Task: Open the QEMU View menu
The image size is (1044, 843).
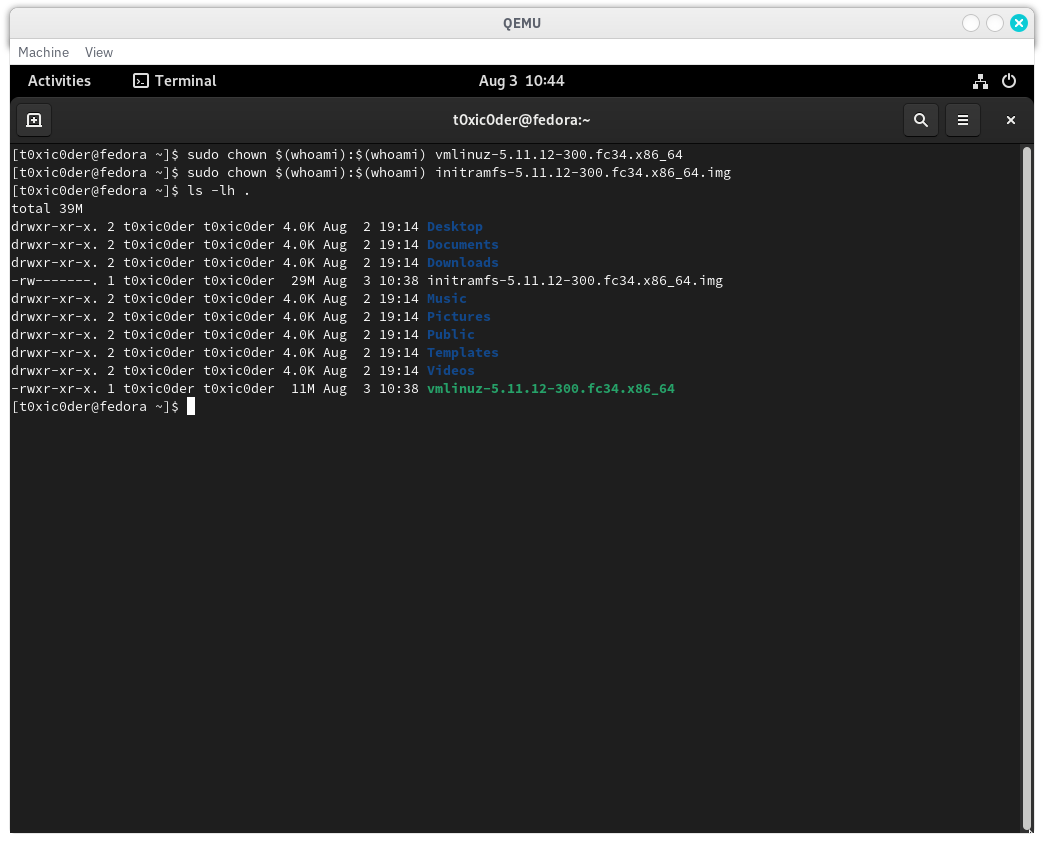Action: pyautogui.click(x=99, y=52)
